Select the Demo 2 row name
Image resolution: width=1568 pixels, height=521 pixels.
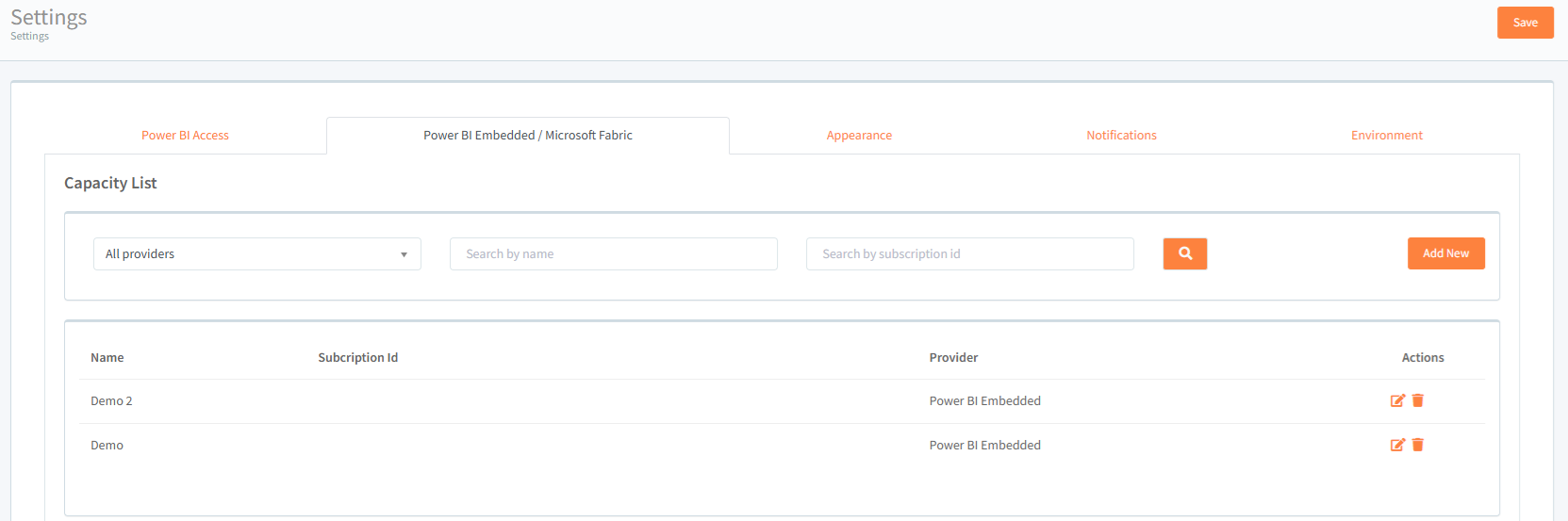111,401
